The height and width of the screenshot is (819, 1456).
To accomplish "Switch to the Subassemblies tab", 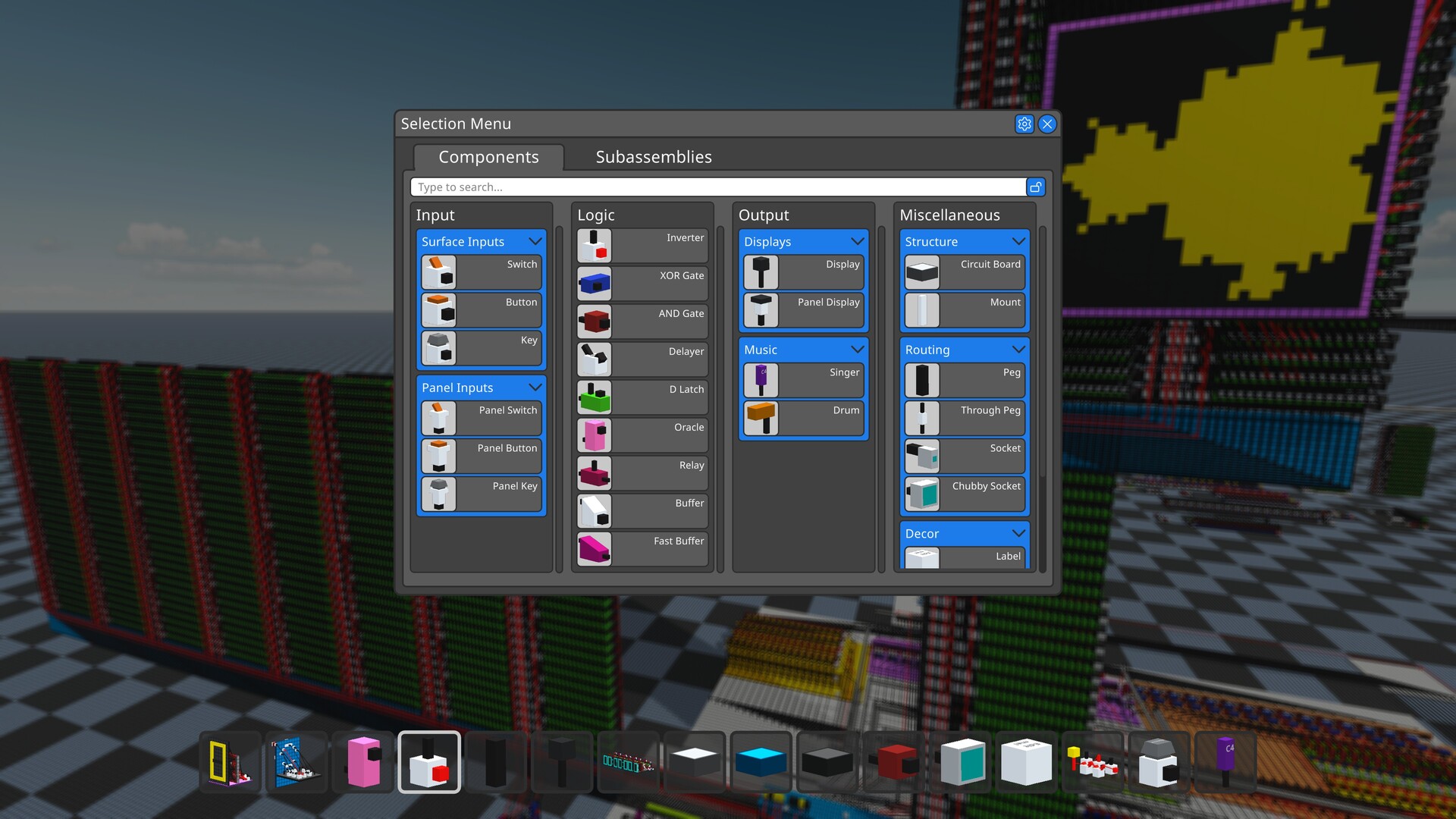I will coord(653,157).
